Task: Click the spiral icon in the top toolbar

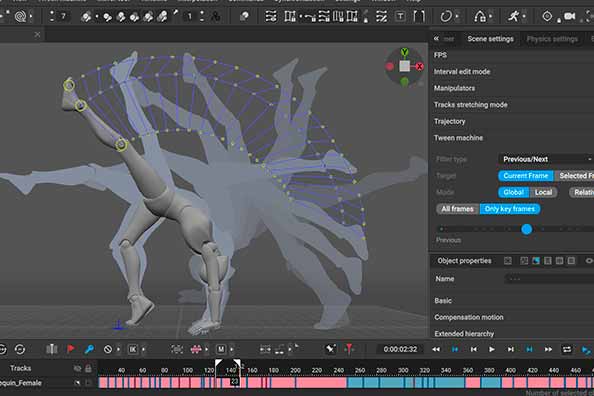Action: 20,16
